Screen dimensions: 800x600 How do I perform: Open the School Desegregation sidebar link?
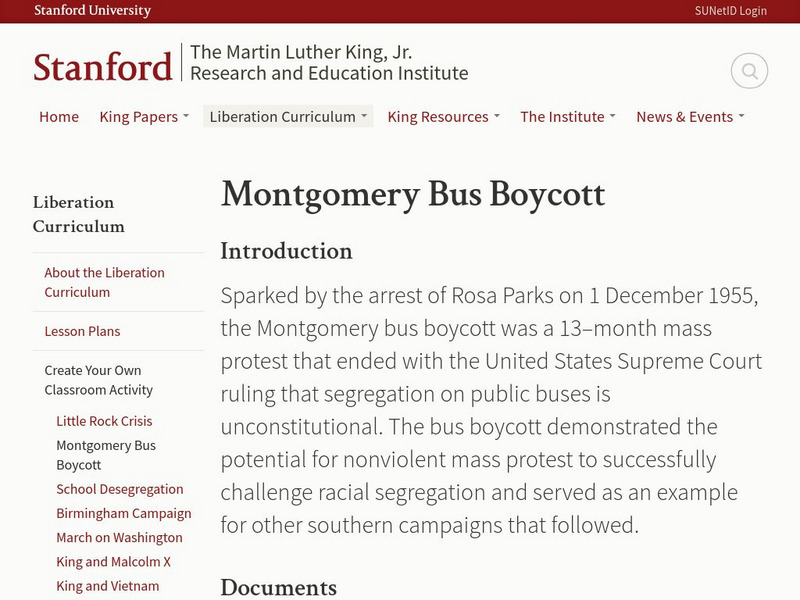(120, 489)
